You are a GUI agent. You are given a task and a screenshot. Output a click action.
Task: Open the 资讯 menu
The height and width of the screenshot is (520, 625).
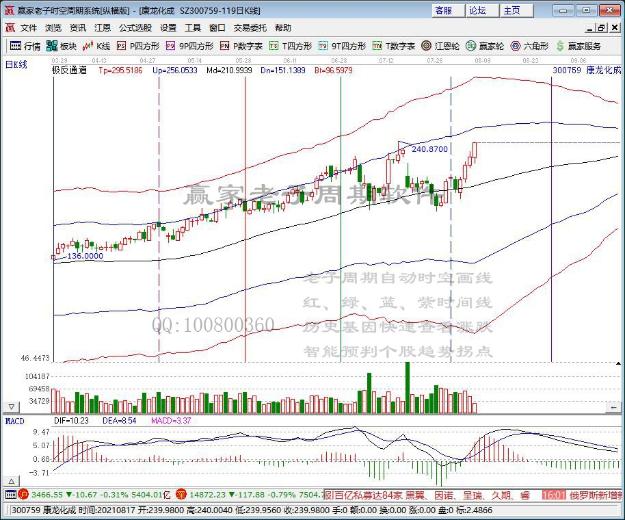(78, 28)
